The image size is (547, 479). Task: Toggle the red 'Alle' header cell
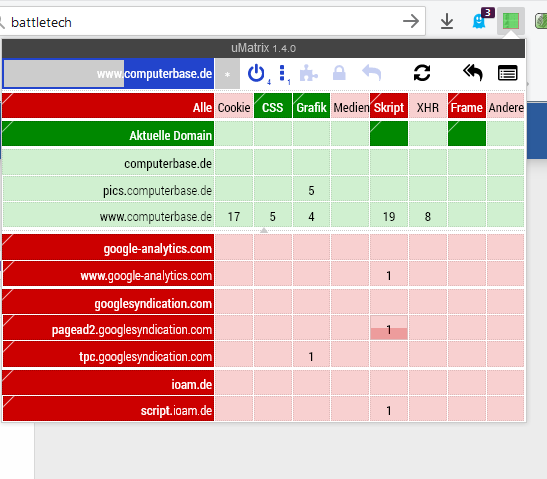(x=108, y=106)
